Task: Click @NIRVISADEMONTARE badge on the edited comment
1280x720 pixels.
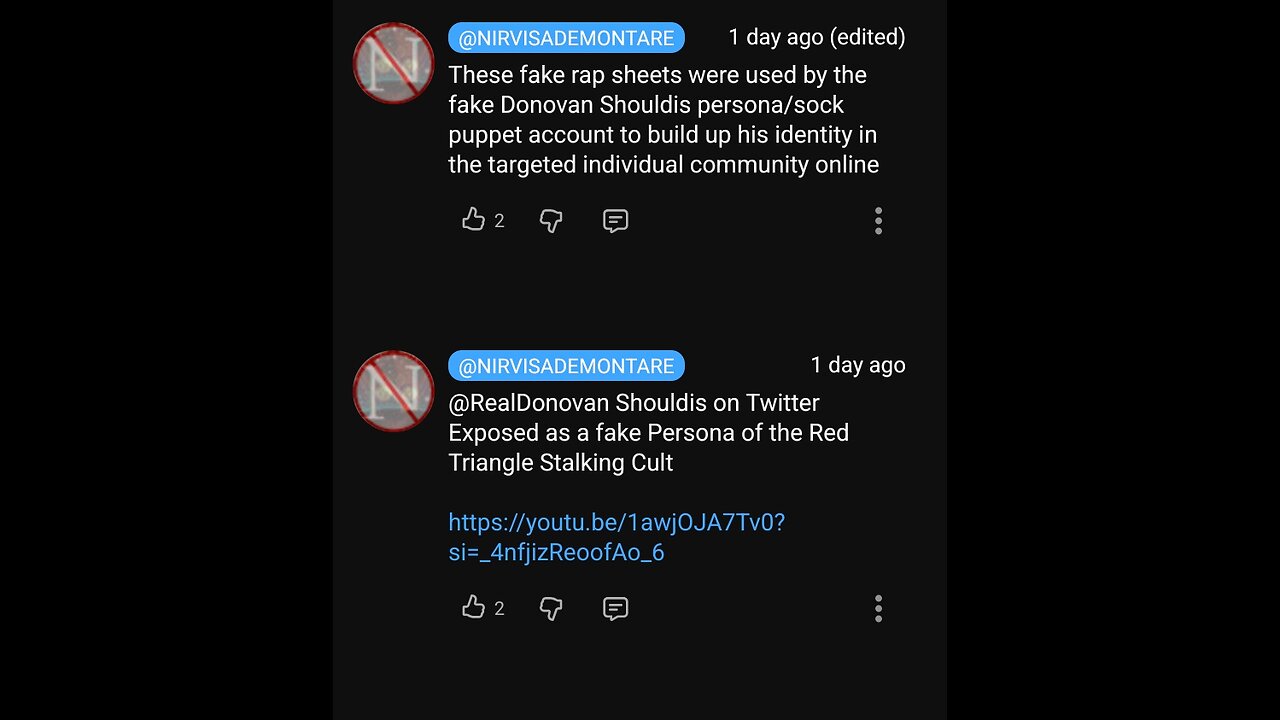Action: (566, 38)
